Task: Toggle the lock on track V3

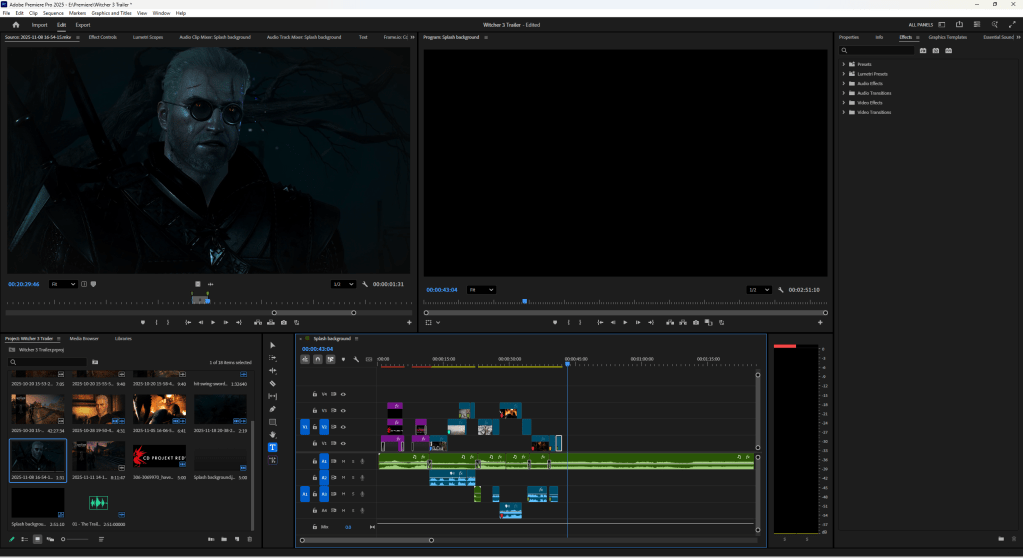Action: tap(315, 411)
